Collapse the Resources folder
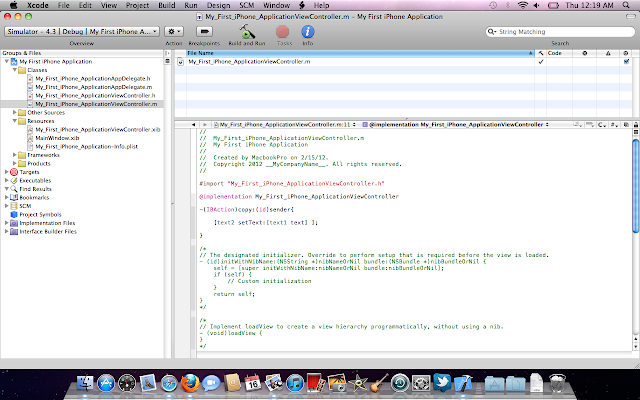This screenshot has width=640, height=400. tap(14, 121)
